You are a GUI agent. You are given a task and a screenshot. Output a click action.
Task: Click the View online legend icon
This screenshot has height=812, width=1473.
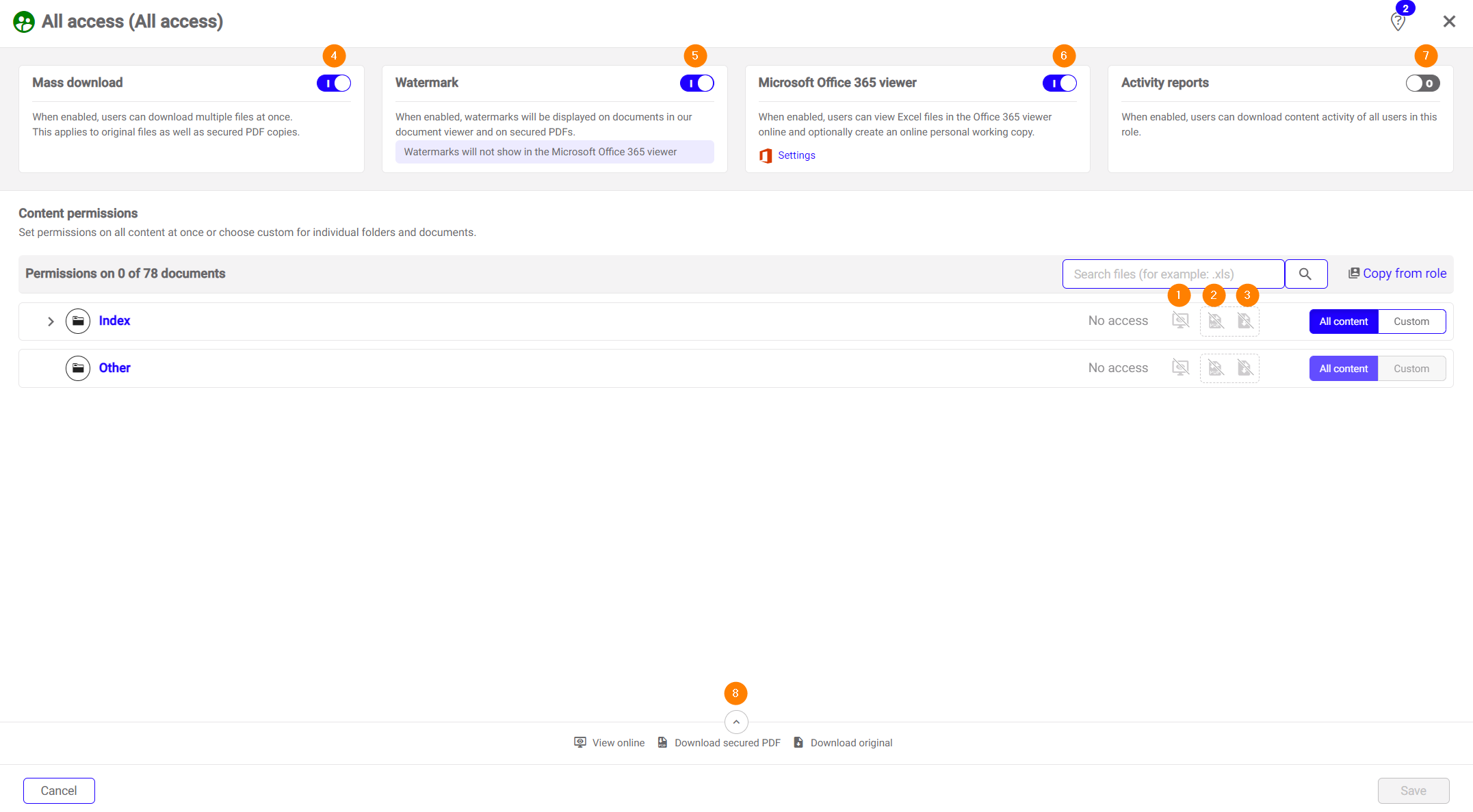point(580,742)
